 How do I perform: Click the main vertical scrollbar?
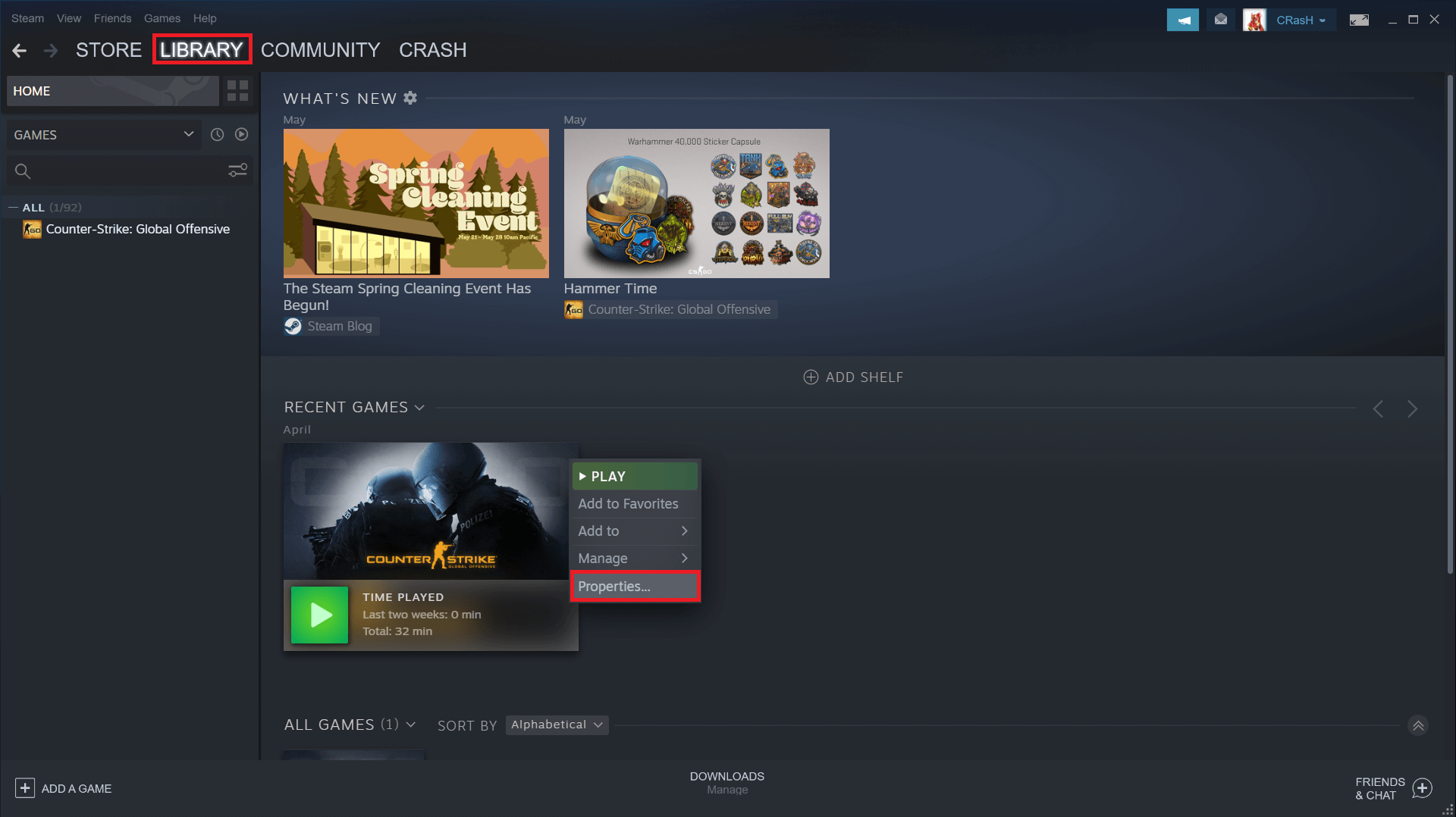(x=1449, y=324)
